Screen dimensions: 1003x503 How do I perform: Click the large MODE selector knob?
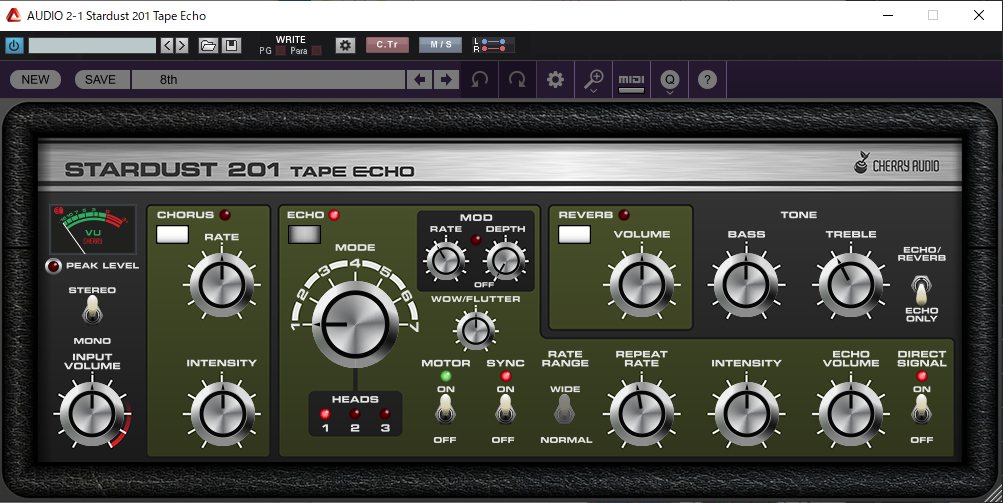click(354, 324)
